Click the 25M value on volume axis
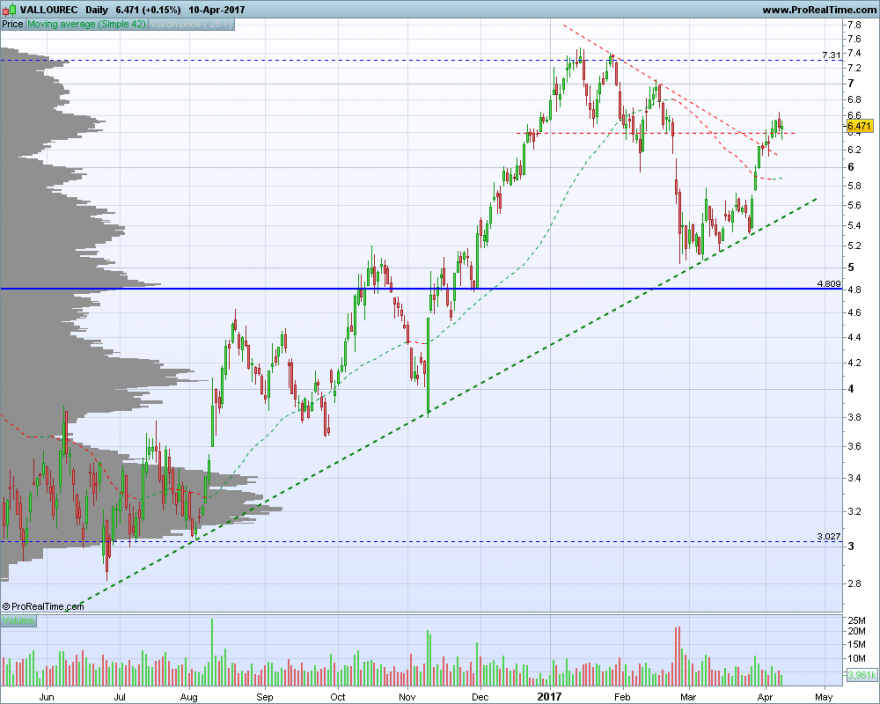This screenshot has height=704, width=880. pos(856,620)
